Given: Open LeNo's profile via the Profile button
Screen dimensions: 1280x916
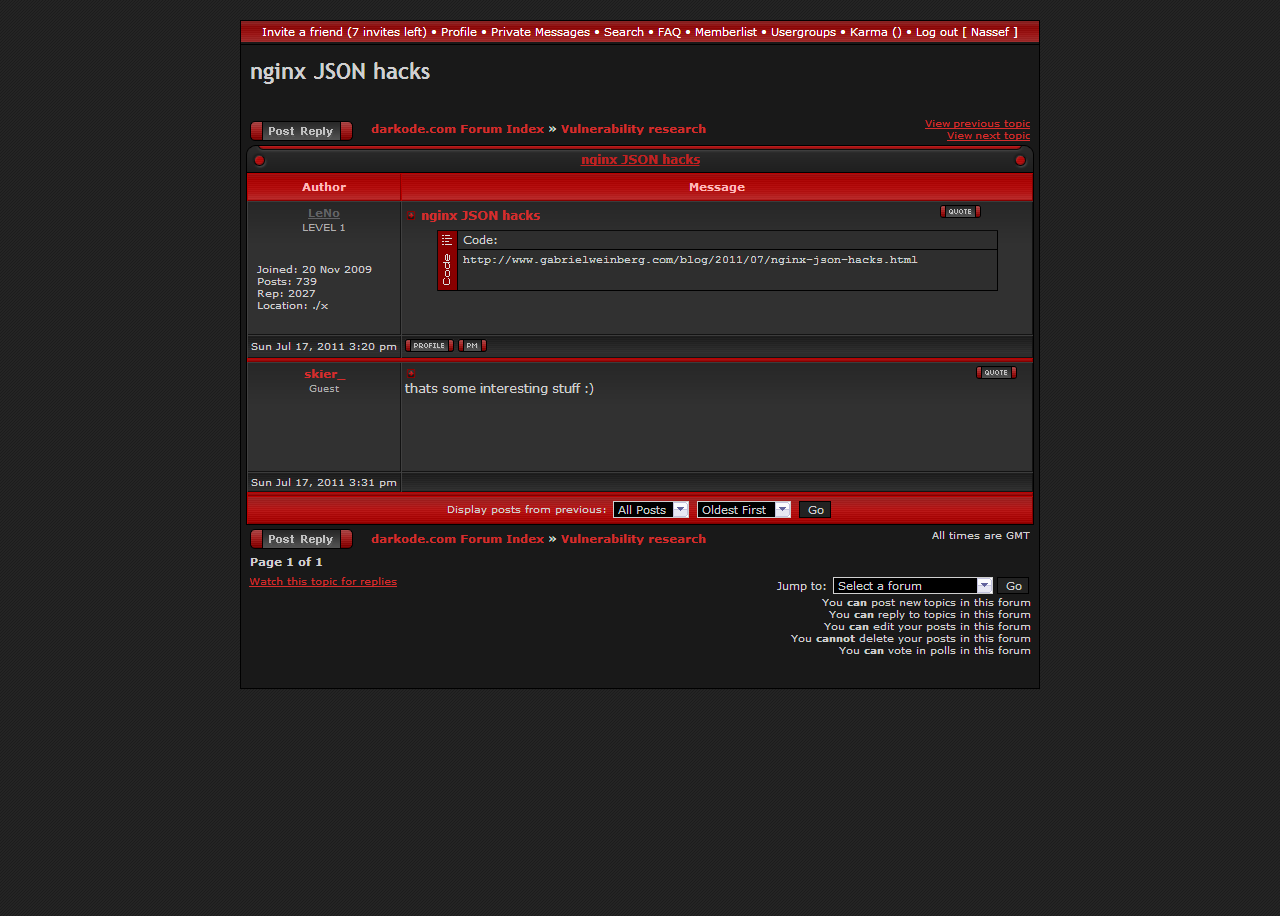Looking at the screenshot, I should point(429,346).
